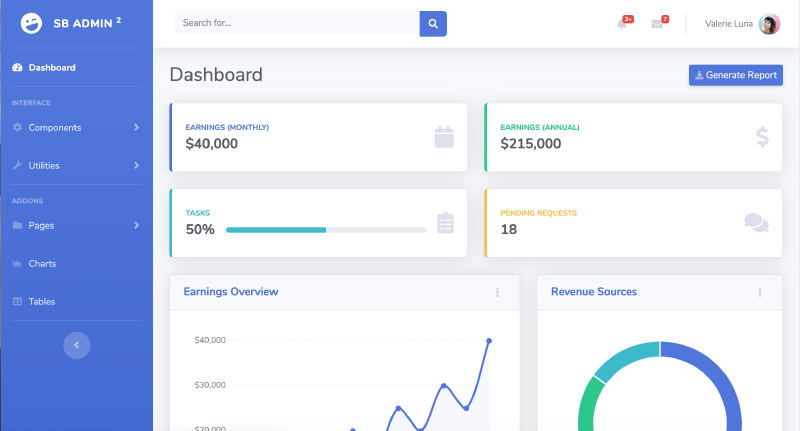Viewport: 800px width, 431px height.
Task: Expand the Components sidebar menu
Action: tap(76, 128)
